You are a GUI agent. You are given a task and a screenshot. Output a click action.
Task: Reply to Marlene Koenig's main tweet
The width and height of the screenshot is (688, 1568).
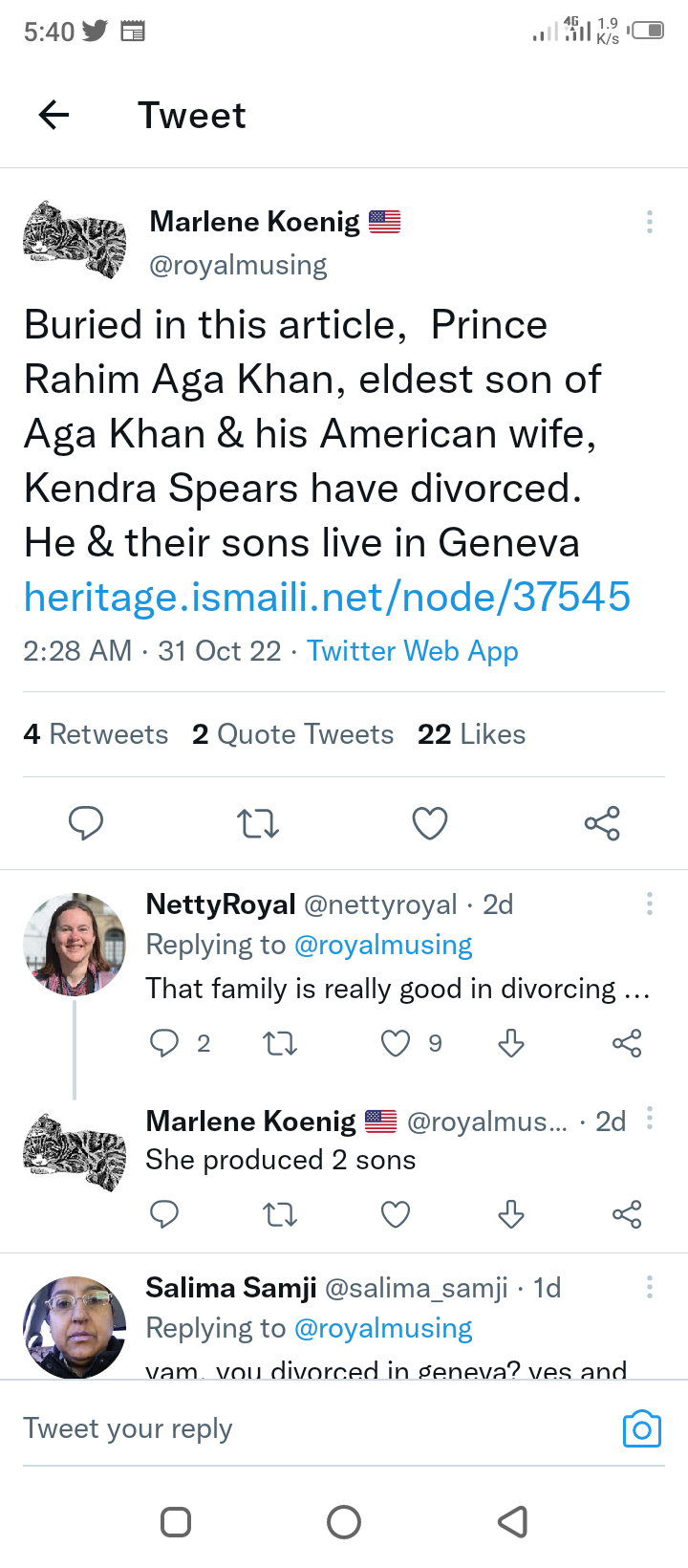[x=86, y=823]
